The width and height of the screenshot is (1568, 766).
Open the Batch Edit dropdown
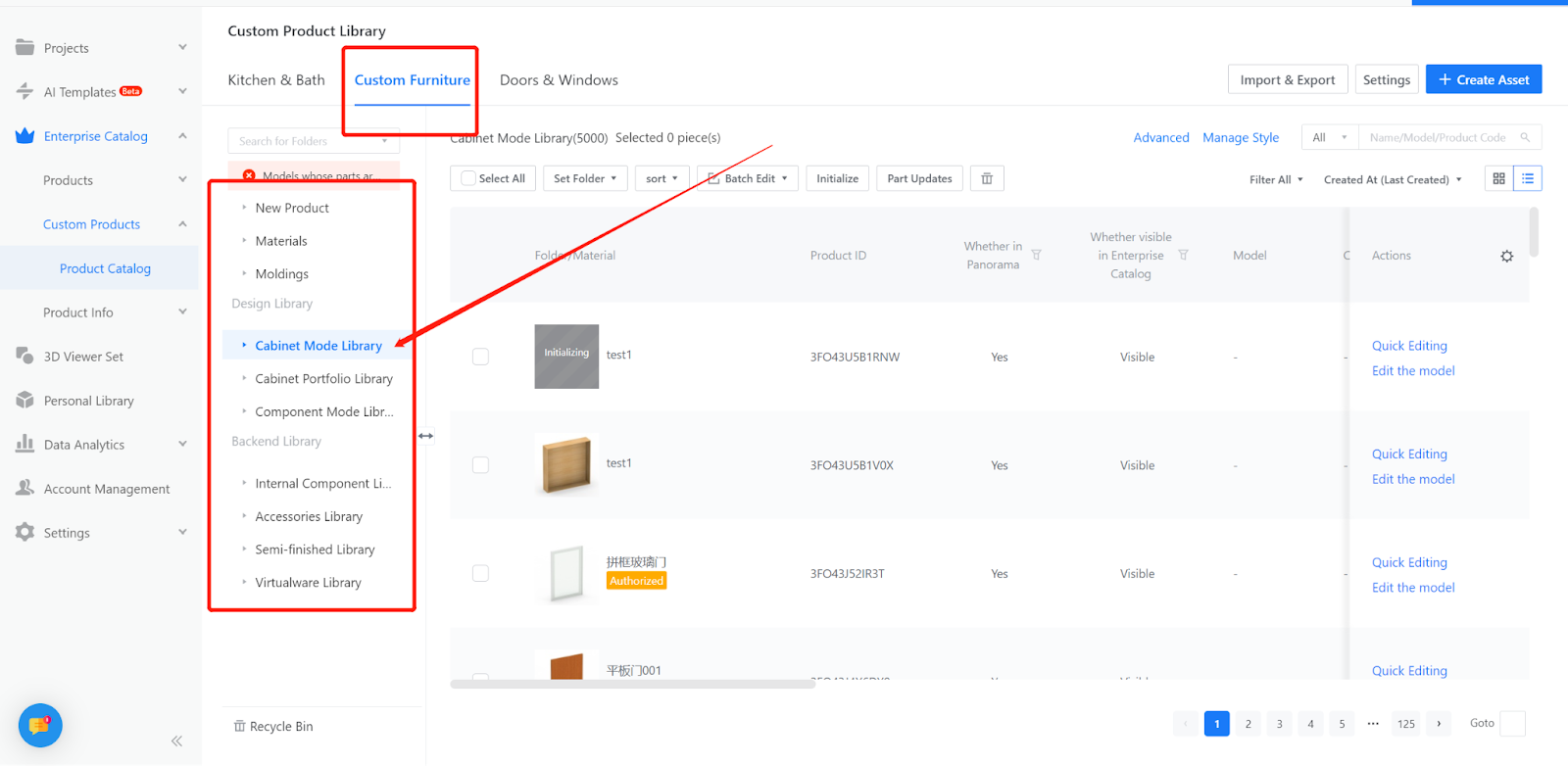pyautogui.click(x=747, y=178)
